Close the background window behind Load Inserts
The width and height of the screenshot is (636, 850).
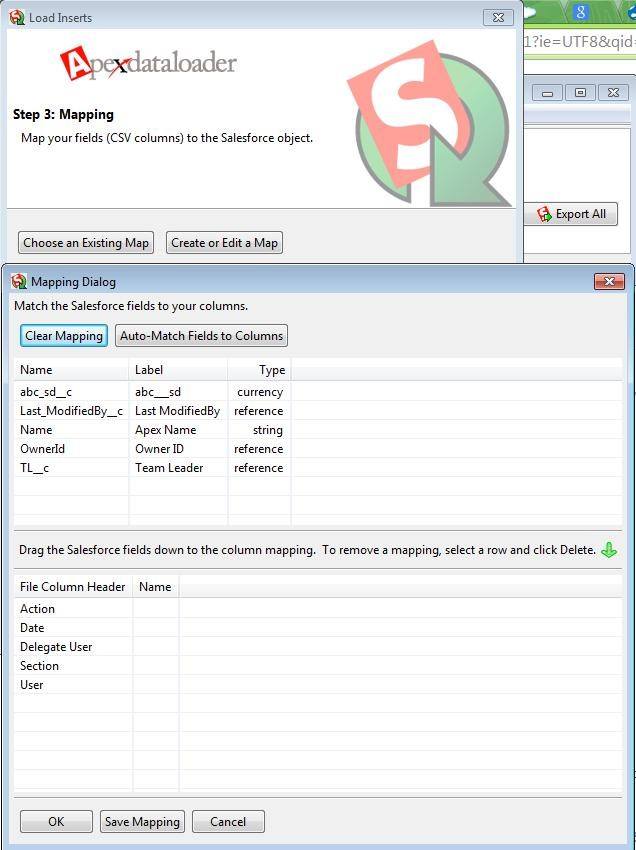coord(613,93)
